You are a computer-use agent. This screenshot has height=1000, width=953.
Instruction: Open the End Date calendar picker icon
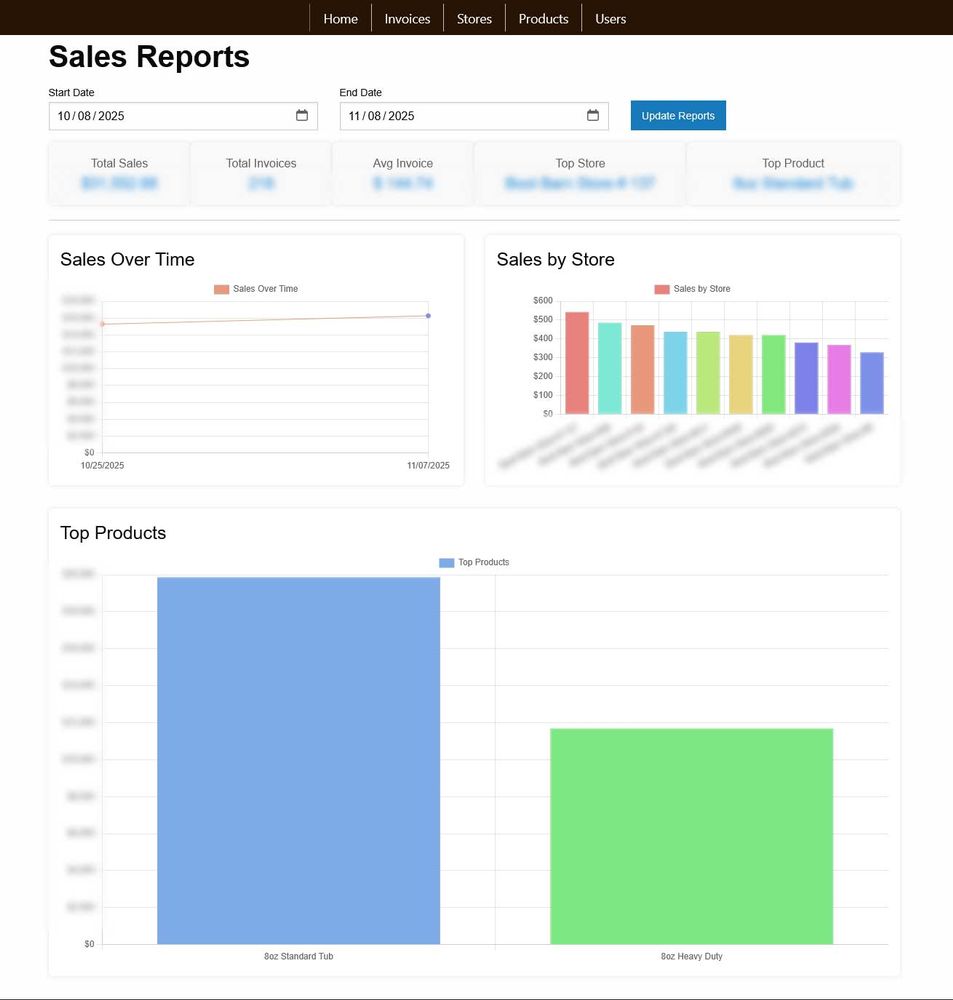(593, 116)
